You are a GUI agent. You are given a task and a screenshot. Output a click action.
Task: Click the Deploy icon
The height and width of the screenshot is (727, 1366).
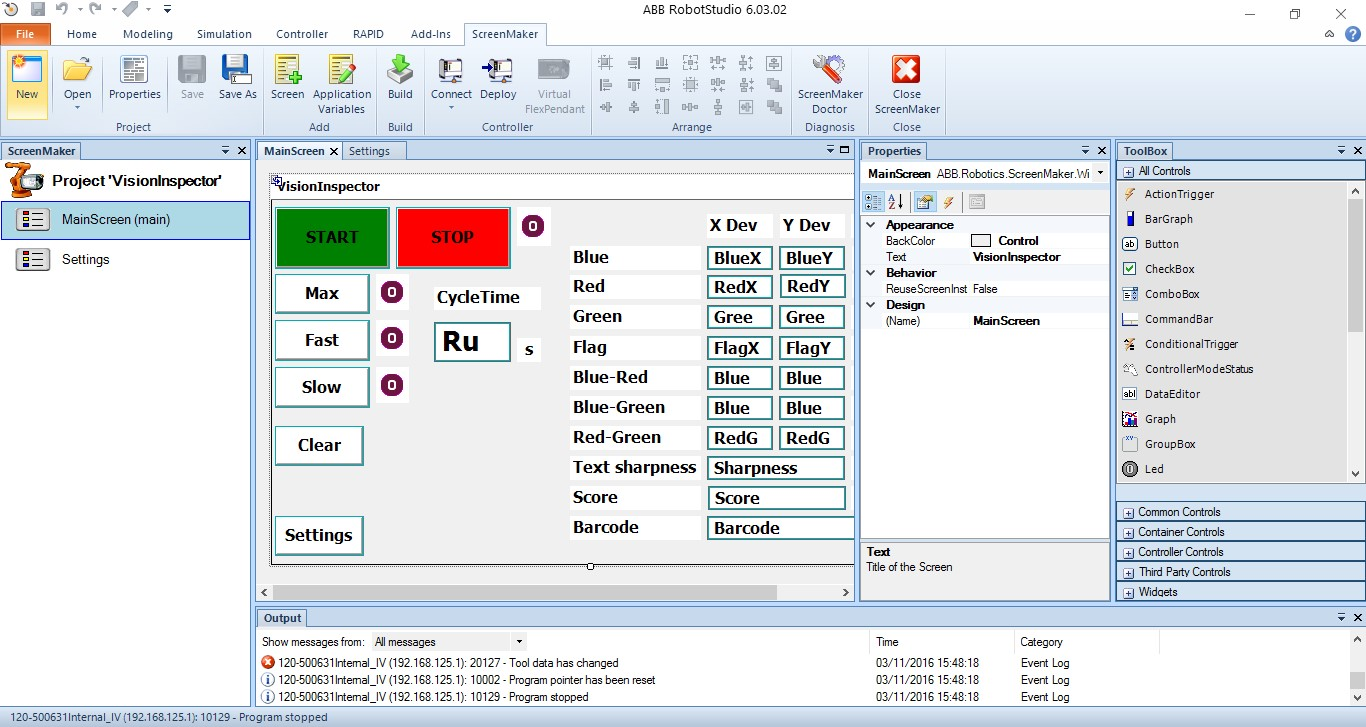coord(497,70)
